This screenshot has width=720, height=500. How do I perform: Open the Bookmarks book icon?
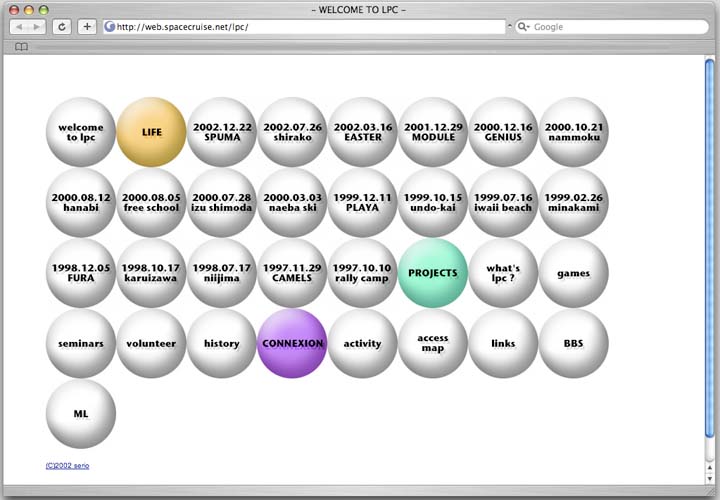point(21,46)
